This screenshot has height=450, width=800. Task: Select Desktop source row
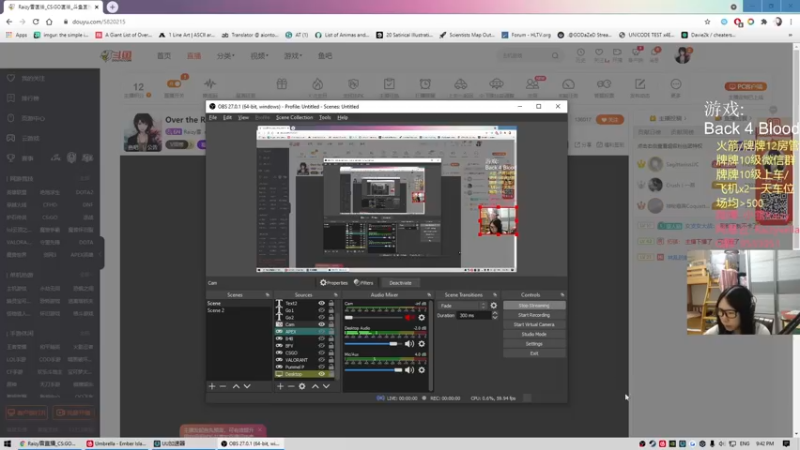305,374
